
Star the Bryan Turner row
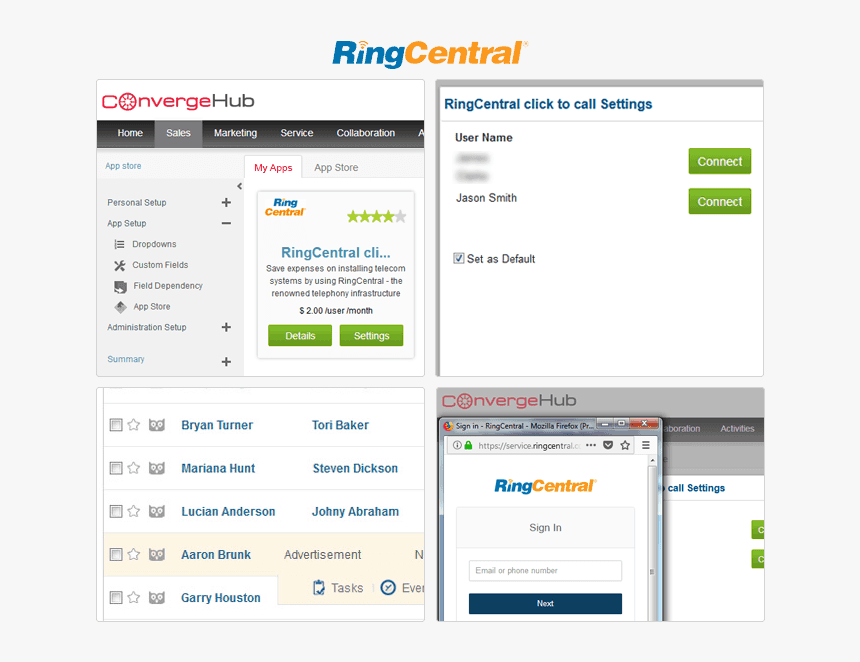click(x=133, y=425)
